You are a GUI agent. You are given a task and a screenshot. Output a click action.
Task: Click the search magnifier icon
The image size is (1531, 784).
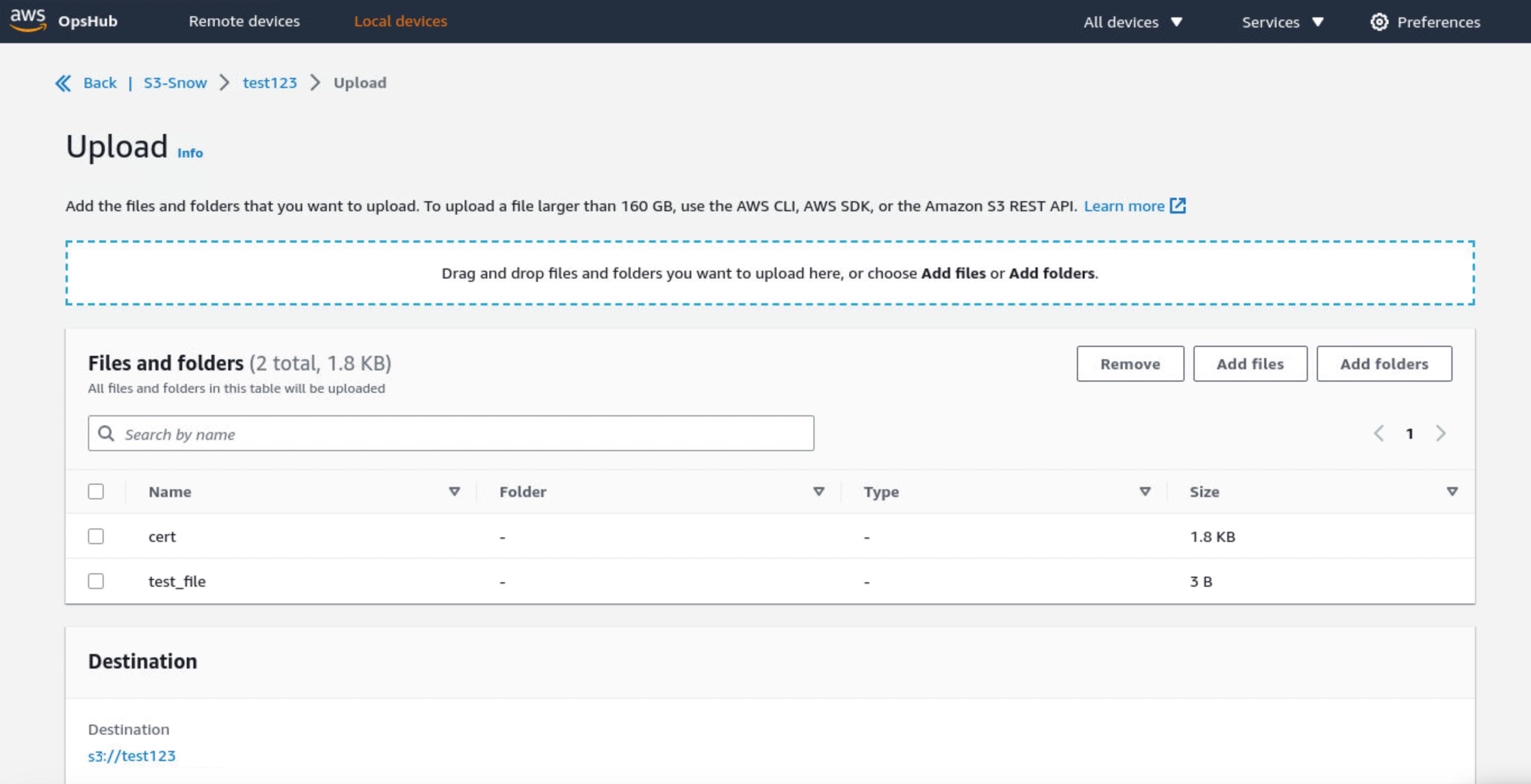107,434
